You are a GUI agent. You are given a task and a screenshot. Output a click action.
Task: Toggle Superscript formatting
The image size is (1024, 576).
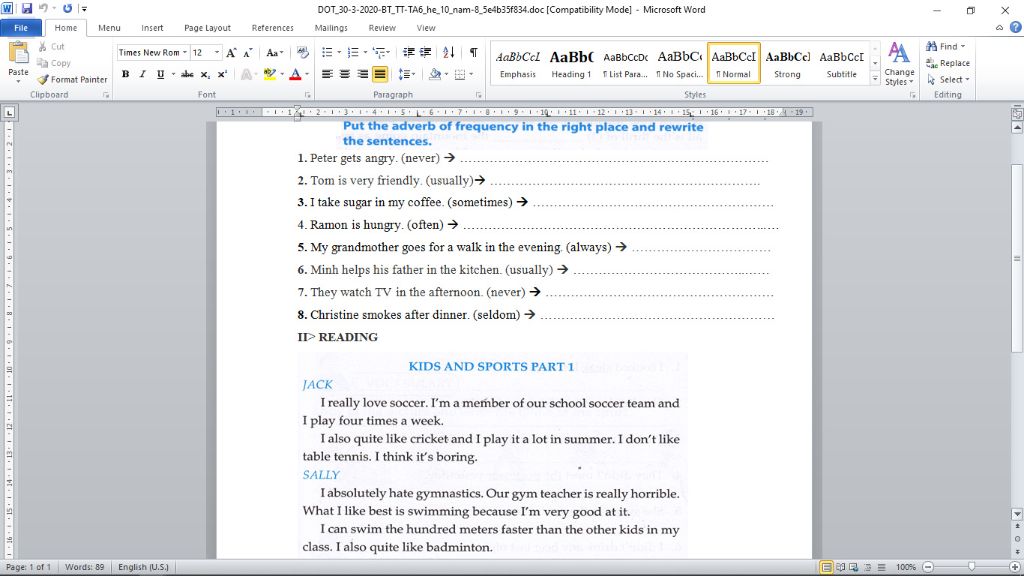(x=222, y=74)
